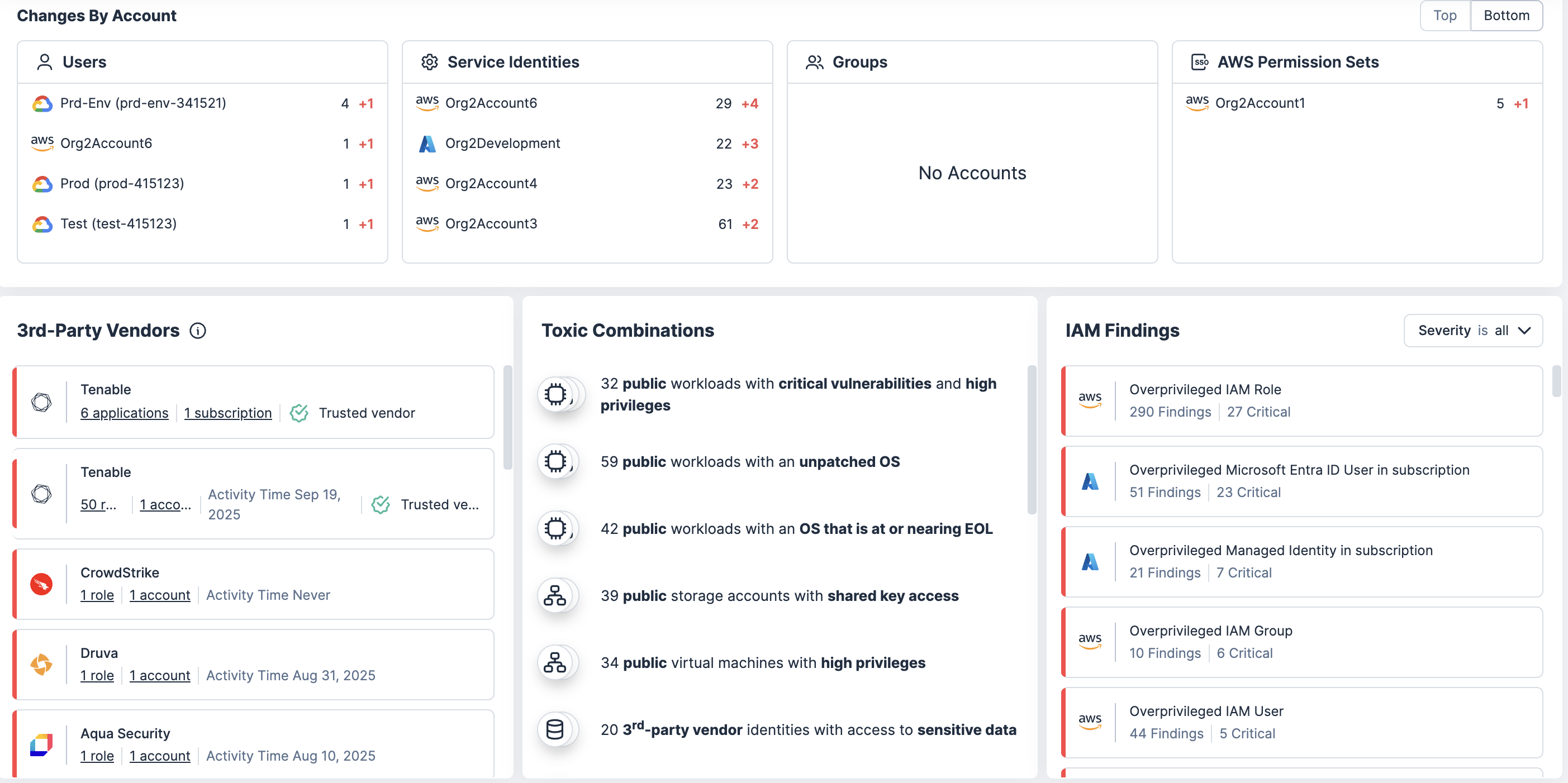Click the Service Identities gear icon

click(x=430, y=62)
